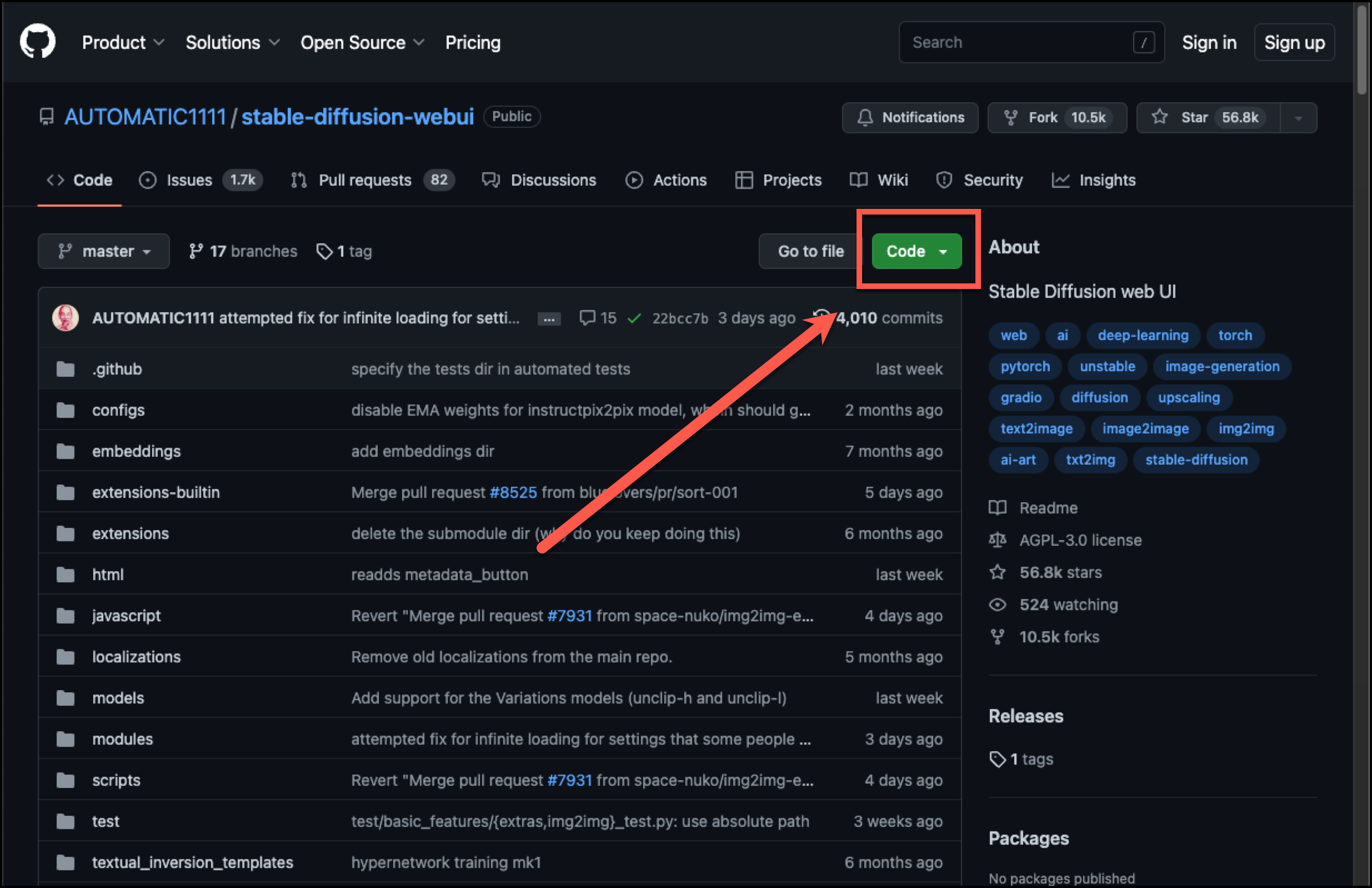
Task: Open the models folder
Action: pyautogui.click(x=118, y=698)
